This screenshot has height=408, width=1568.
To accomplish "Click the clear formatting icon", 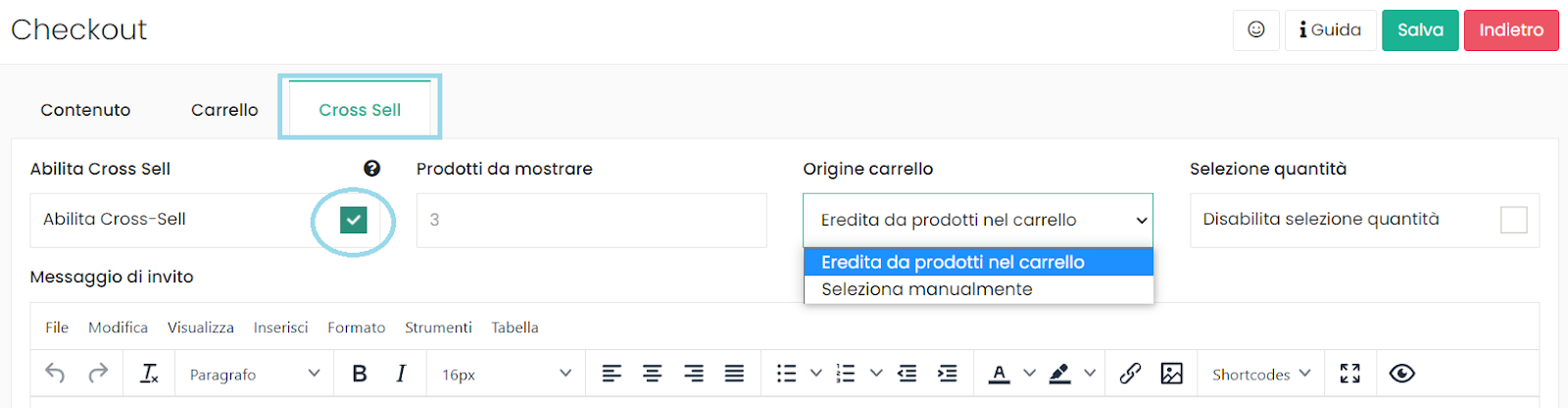I will pyautogui.click(x=149, y=374).
